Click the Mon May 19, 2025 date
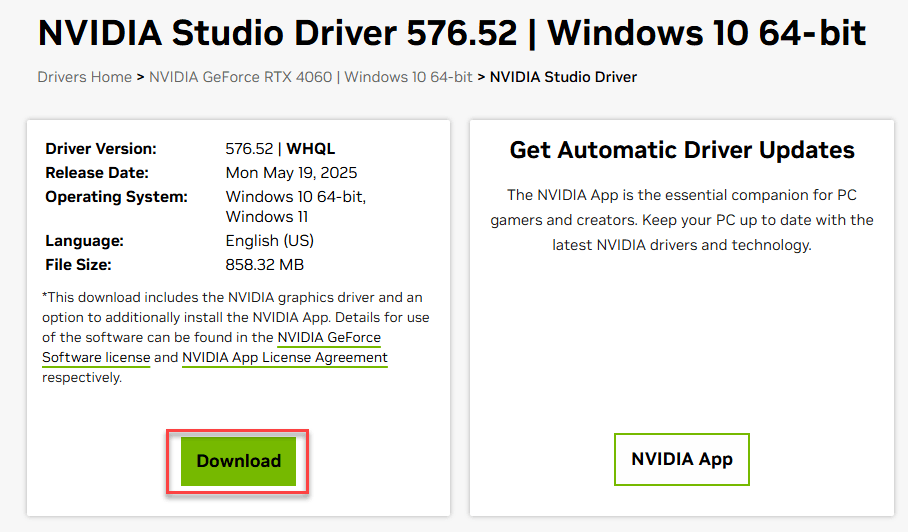The image size is (908, 532). pos(291,172)
